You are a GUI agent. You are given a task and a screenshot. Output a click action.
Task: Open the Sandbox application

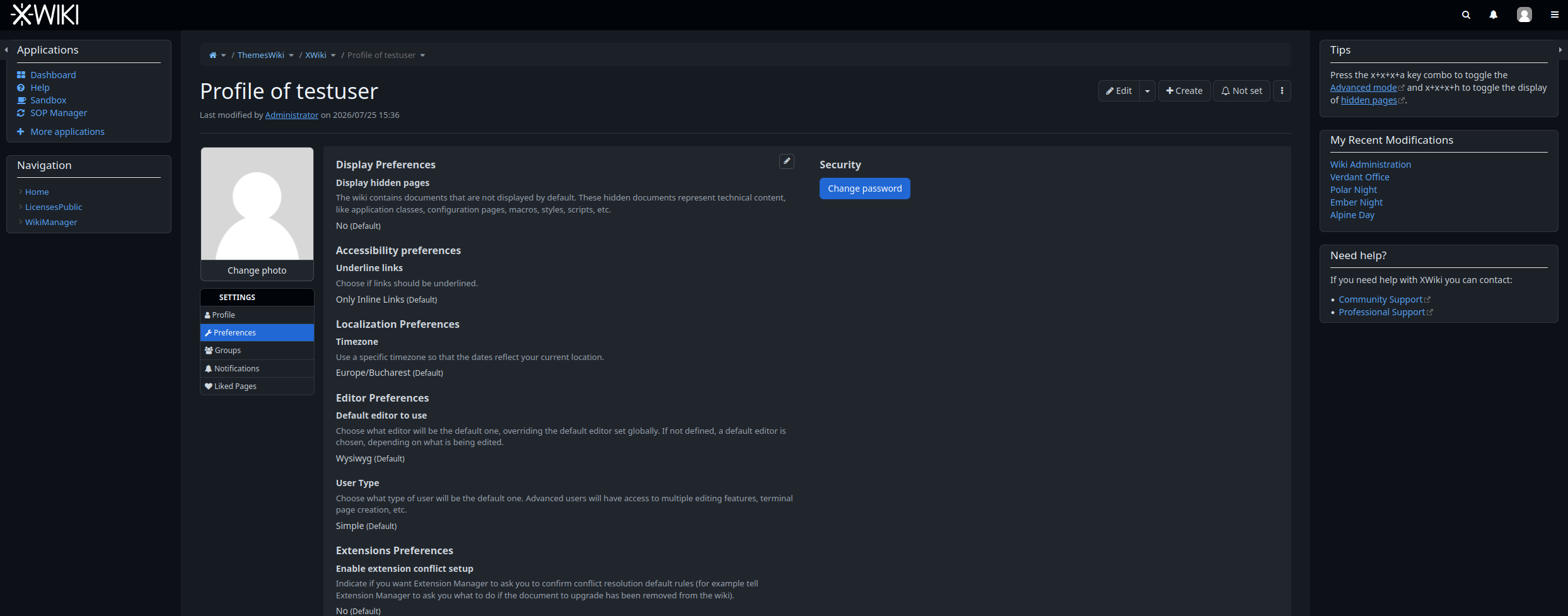tap(49, 100)
